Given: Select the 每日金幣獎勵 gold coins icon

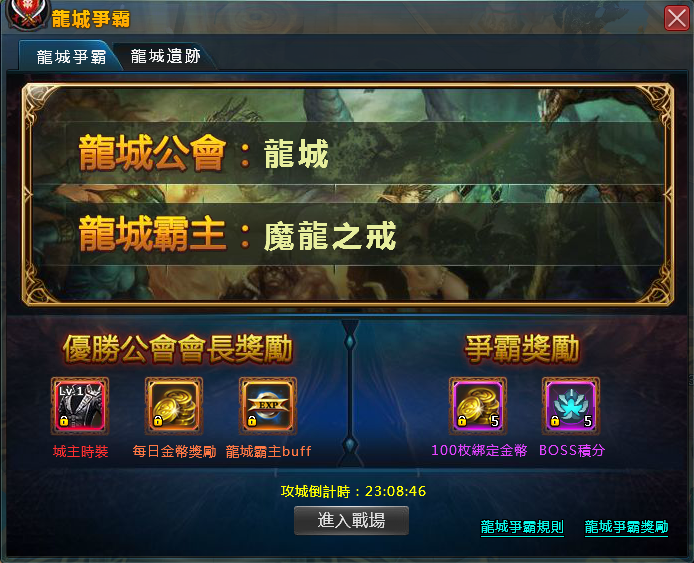Looking at the screenshot, I should click(174, 406).
